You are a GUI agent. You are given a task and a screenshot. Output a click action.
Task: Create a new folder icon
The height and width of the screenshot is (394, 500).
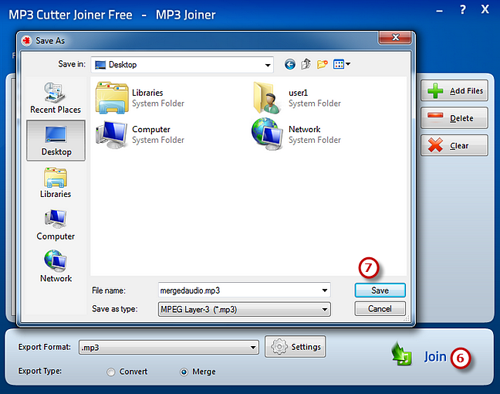[322, 64]
